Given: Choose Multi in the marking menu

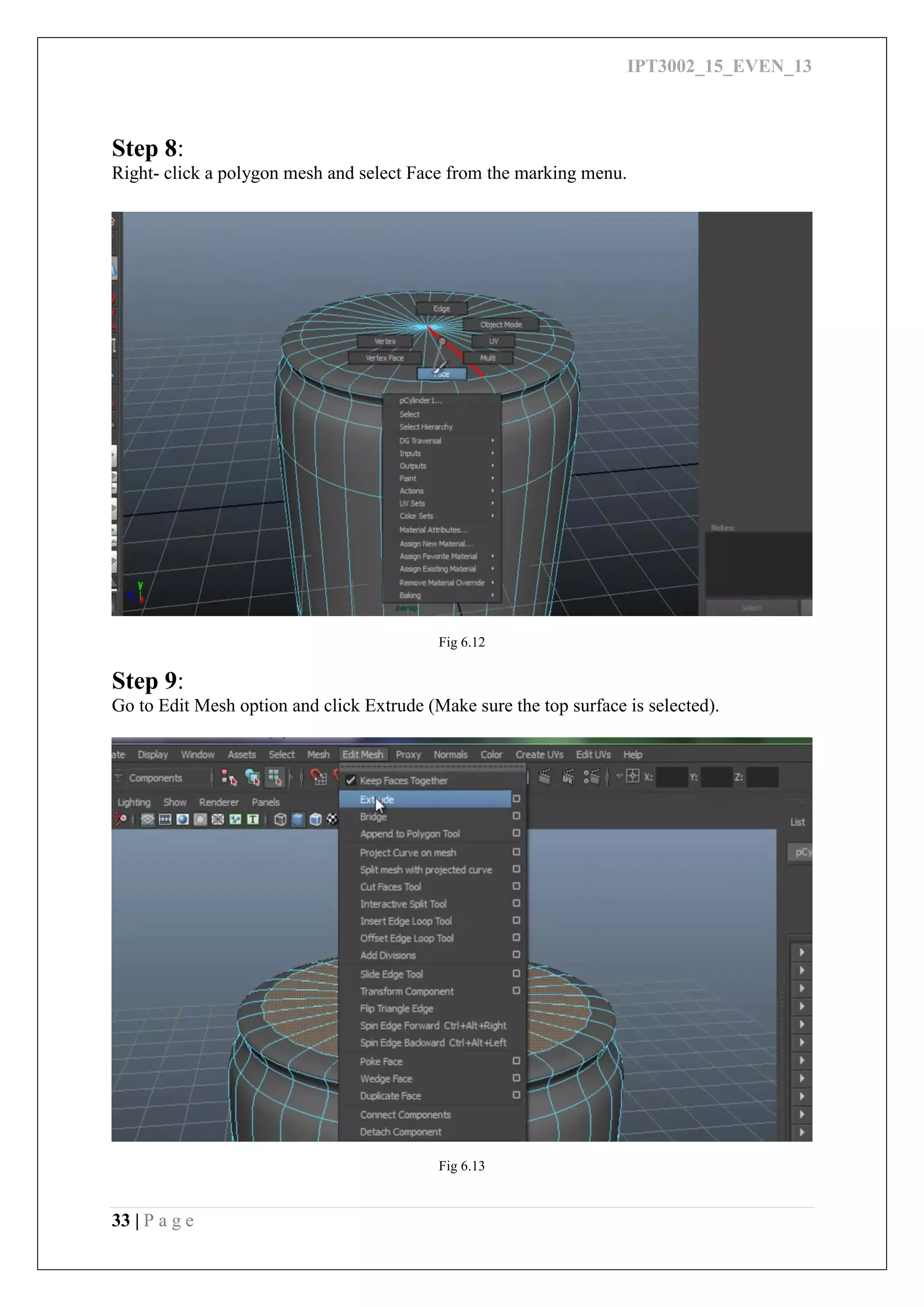Looking at the screenshot, I should tap(488, 358).
